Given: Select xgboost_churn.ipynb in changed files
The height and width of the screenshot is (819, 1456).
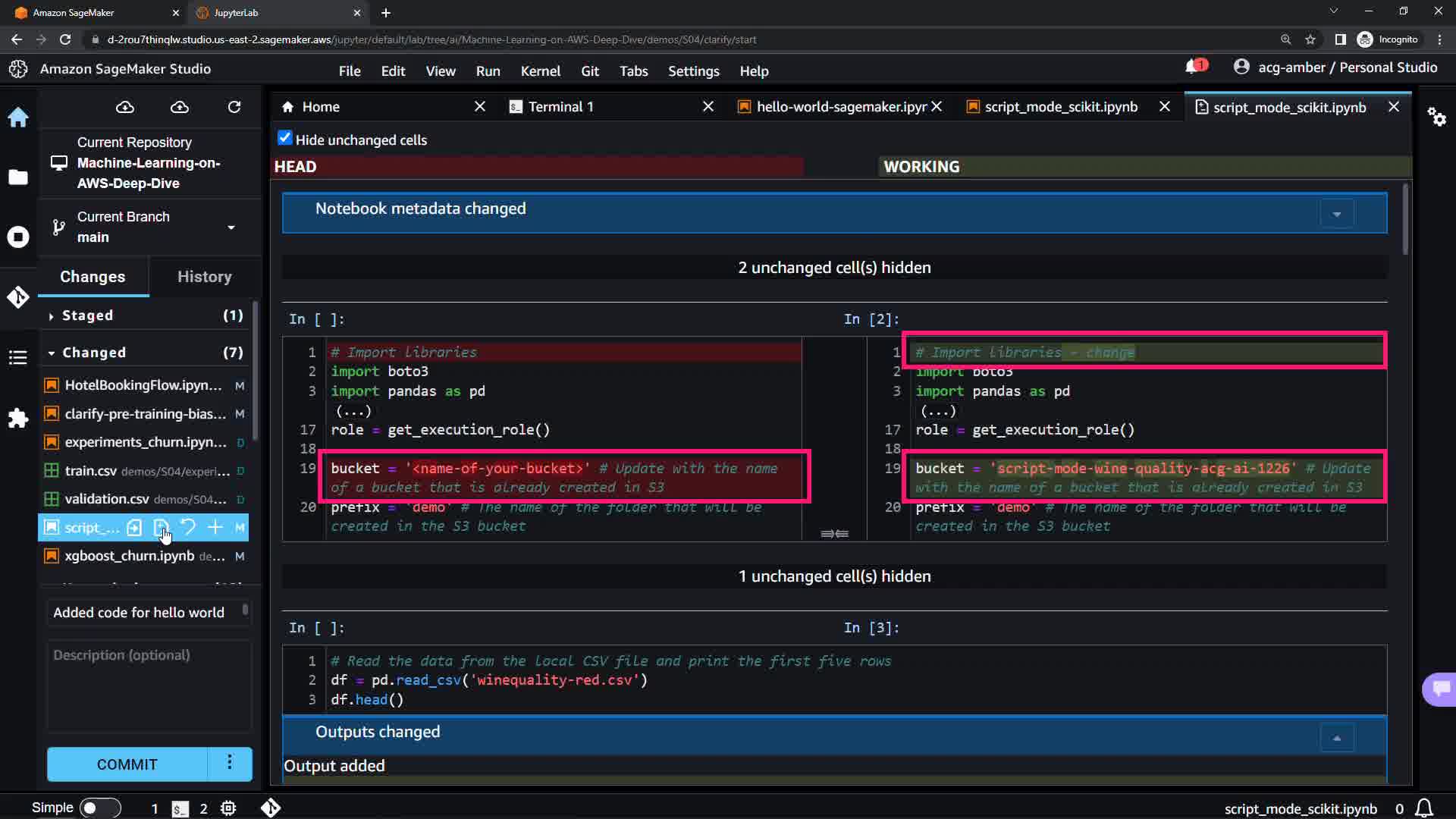Looking at the screenshot, I should coord(130,556).
